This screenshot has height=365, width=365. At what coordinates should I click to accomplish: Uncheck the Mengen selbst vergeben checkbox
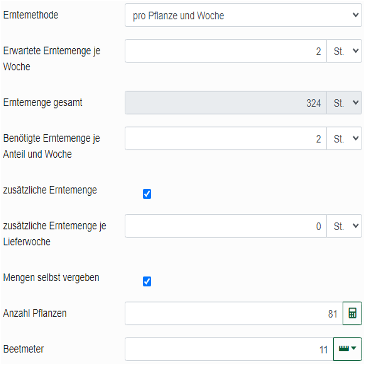click(147, 281)
